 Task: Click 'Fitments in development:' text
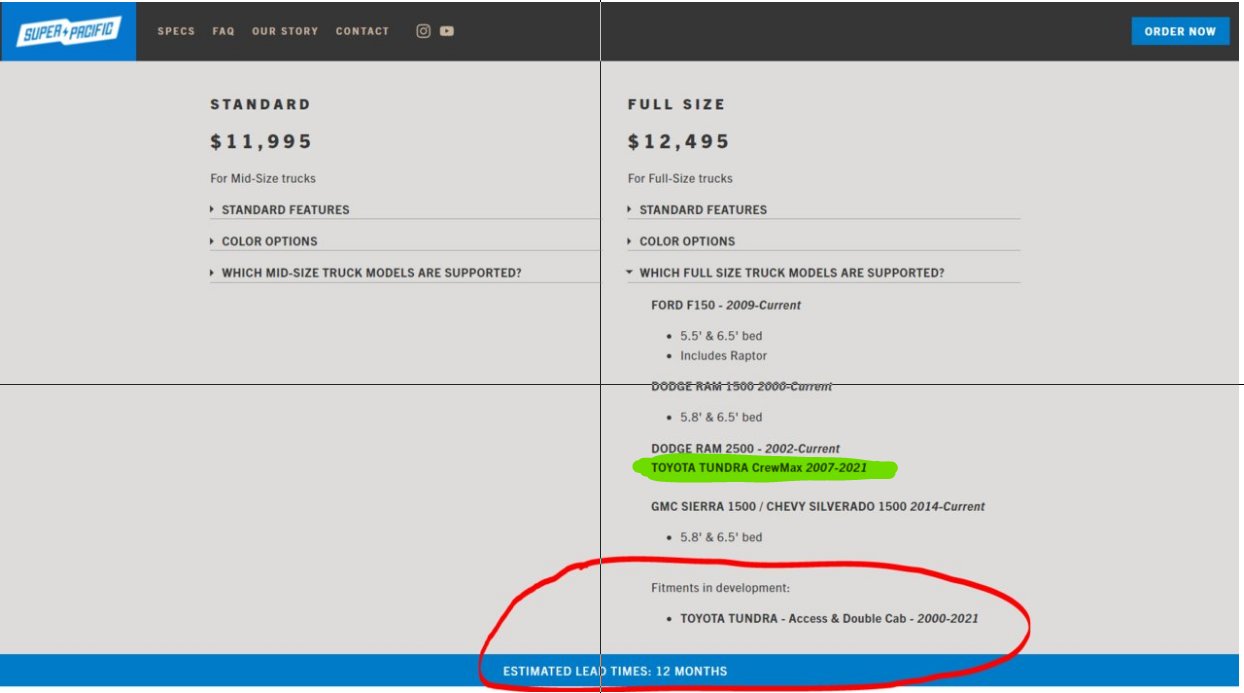tap(720, 588)
